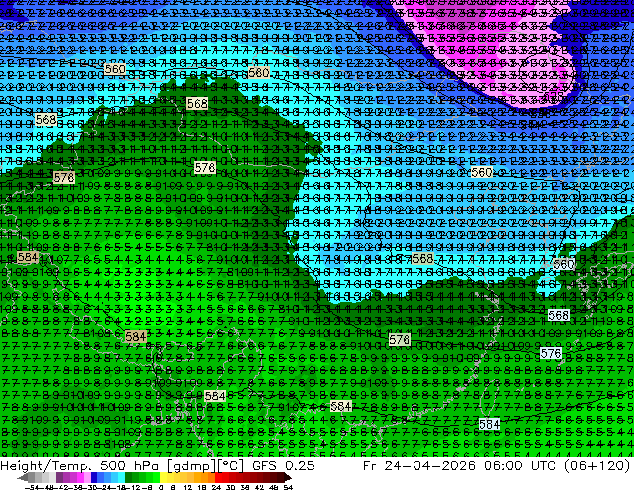
Task: Click the yellow swatch in the temperature legend
Action: (x=163, y=477)
